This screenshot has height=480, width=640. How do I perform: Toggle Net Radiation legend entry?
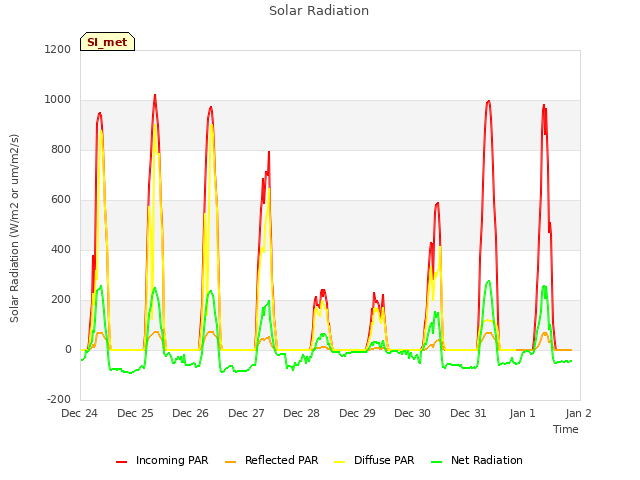(x=477, y=460)
